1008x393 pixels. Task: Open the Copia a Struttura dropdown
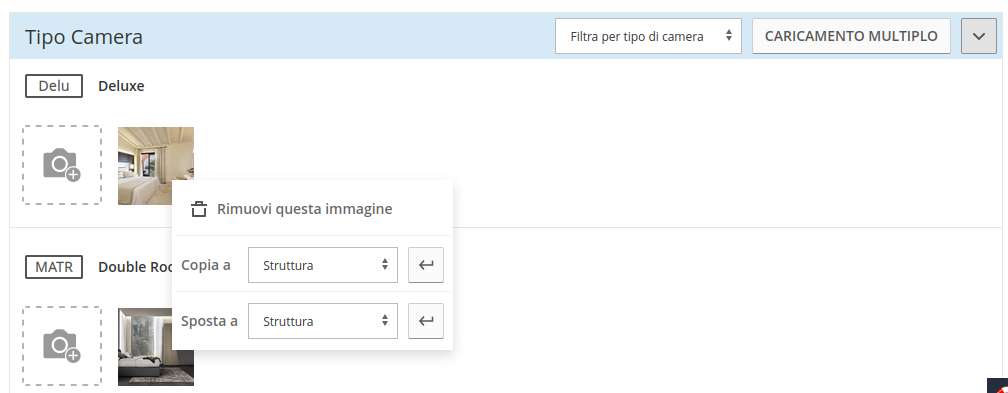tap(323, 265)
